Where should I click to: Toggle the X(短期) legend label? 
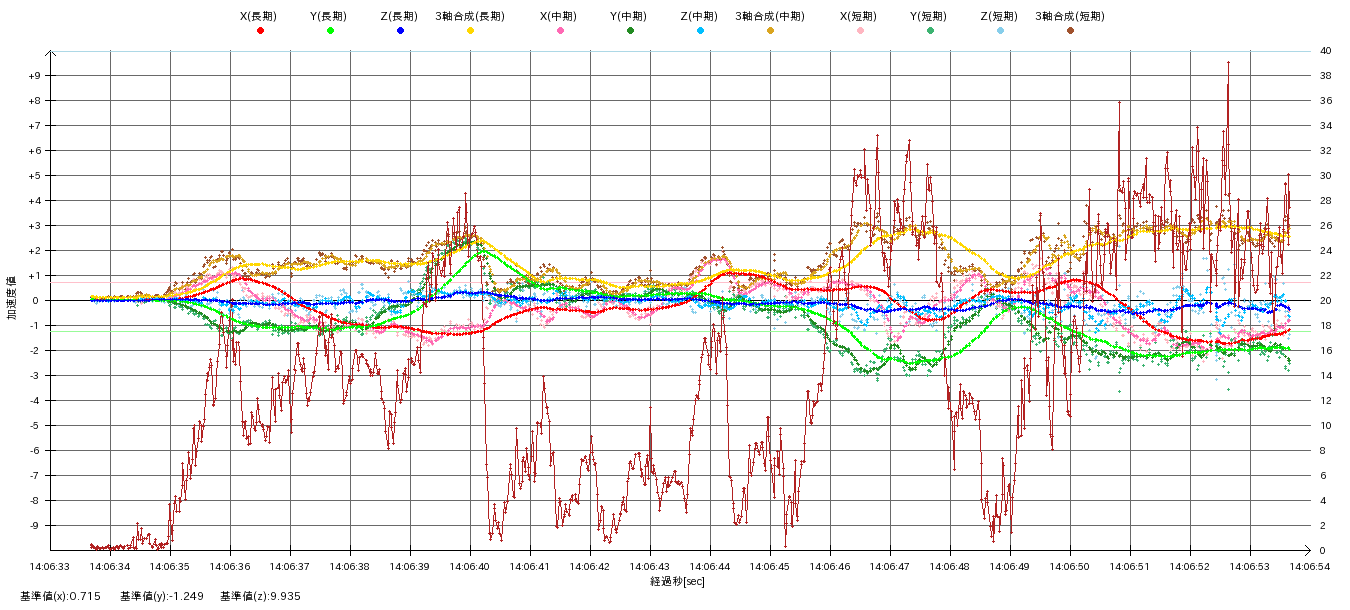pos(859,16)
